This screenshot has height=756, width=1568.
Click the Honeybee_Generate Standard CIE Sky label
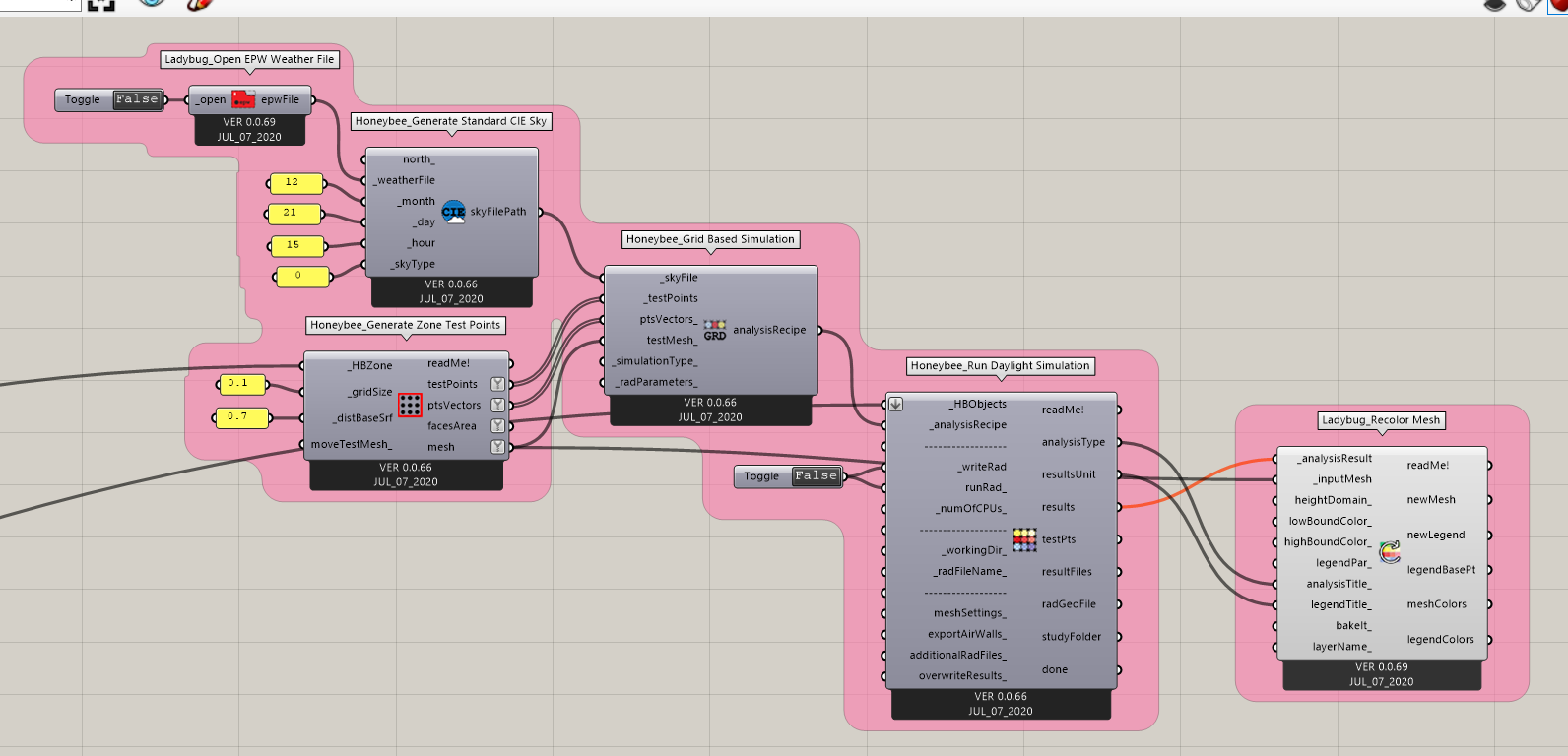pos(451,121)
